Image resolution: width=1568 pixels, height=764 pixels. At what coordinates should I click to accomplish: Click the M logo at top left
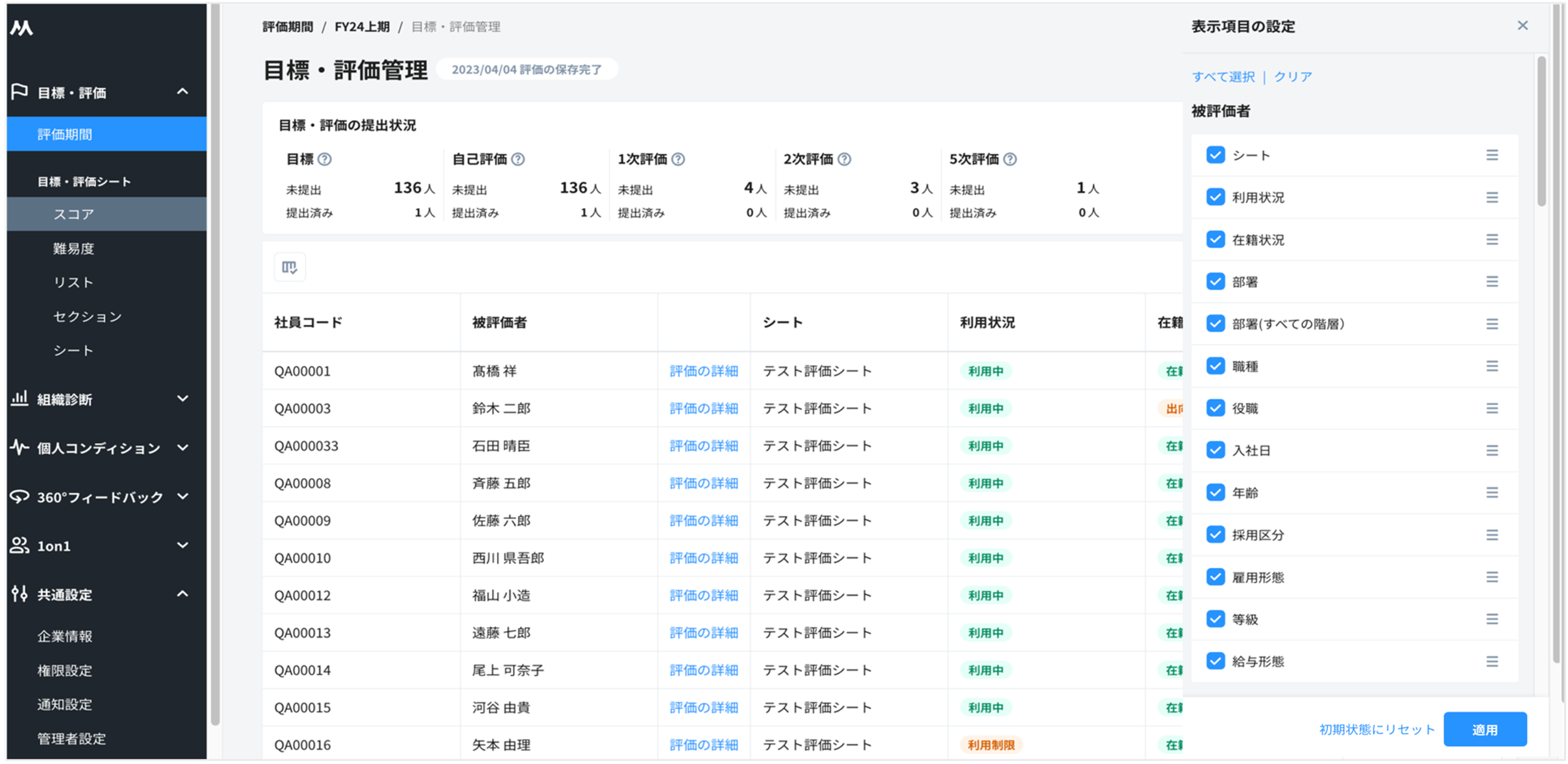[x=22, y=27]
